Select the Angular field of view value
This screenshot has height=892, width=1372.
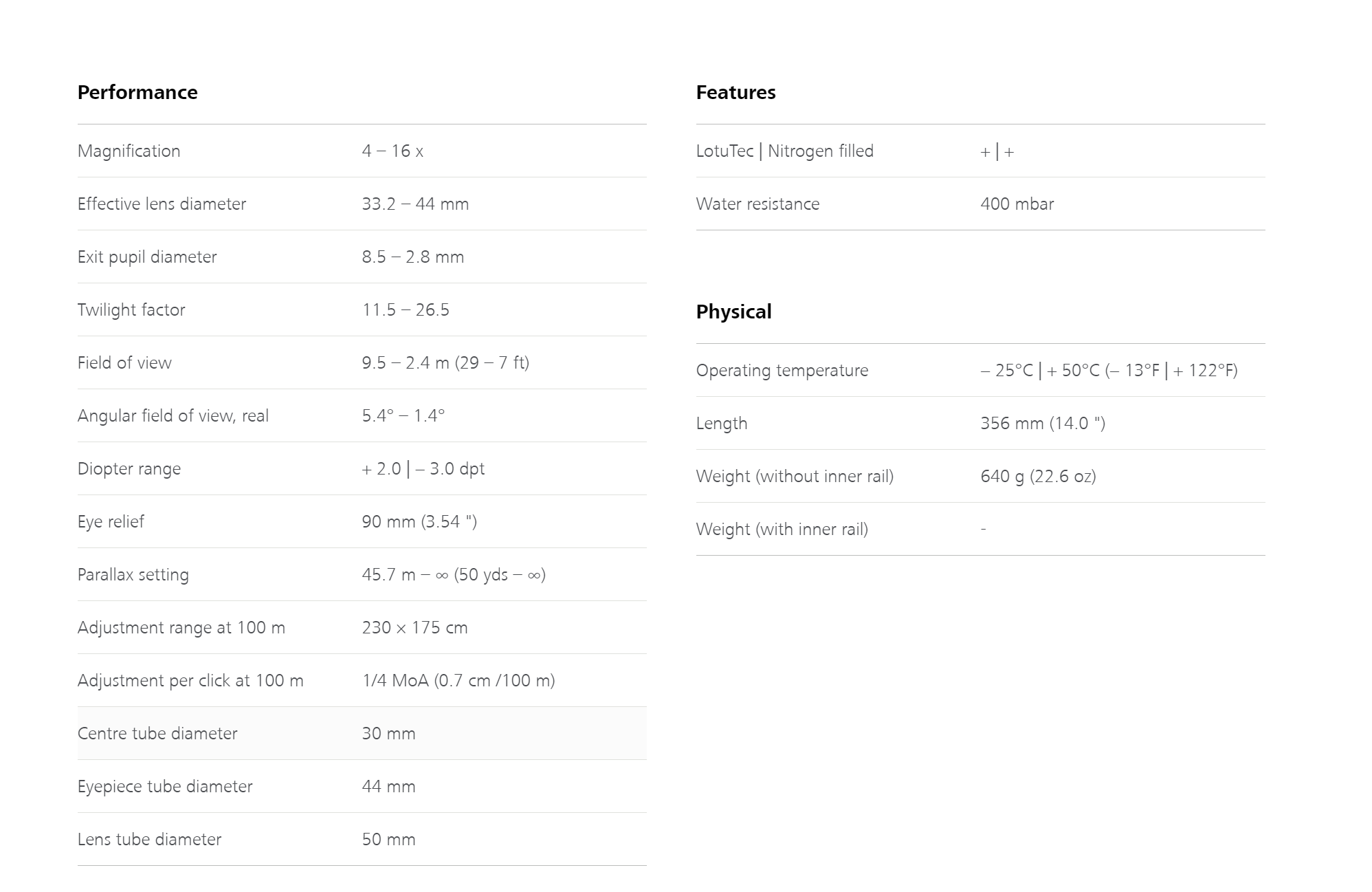tap(403, 416)
